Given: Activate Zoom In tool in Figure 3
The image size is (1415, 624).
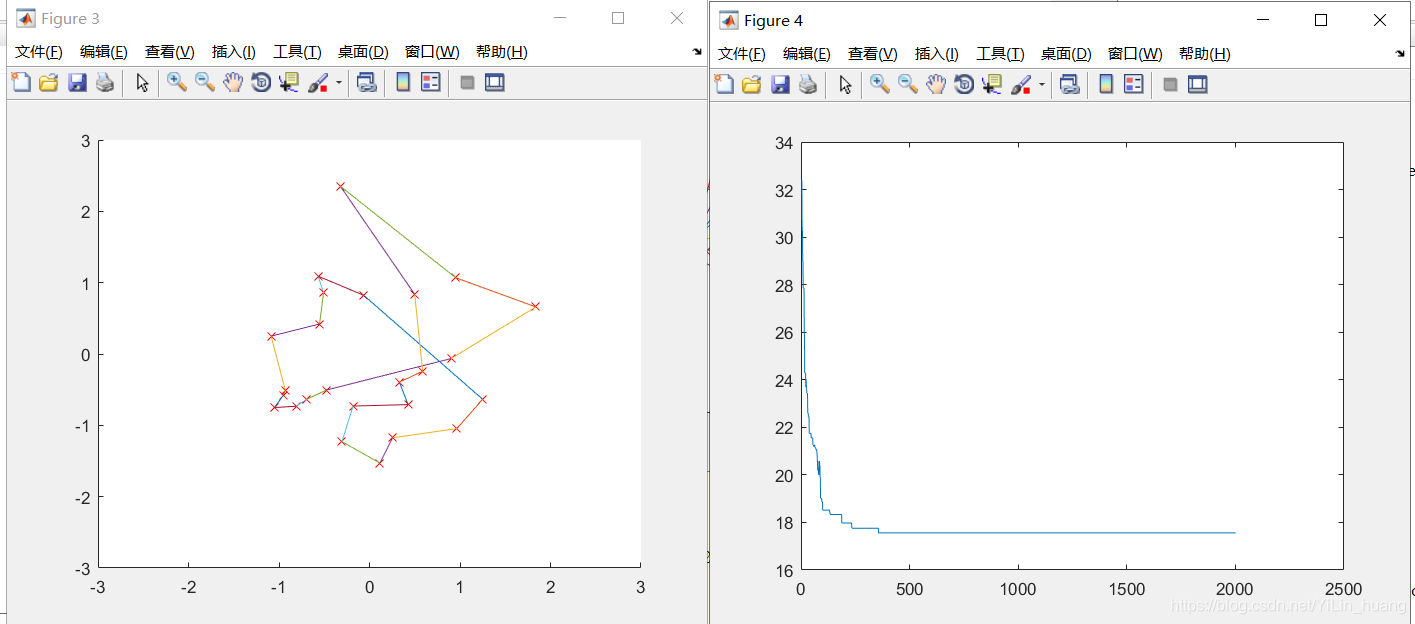Looking at the screenshot, I should (177, 83).
